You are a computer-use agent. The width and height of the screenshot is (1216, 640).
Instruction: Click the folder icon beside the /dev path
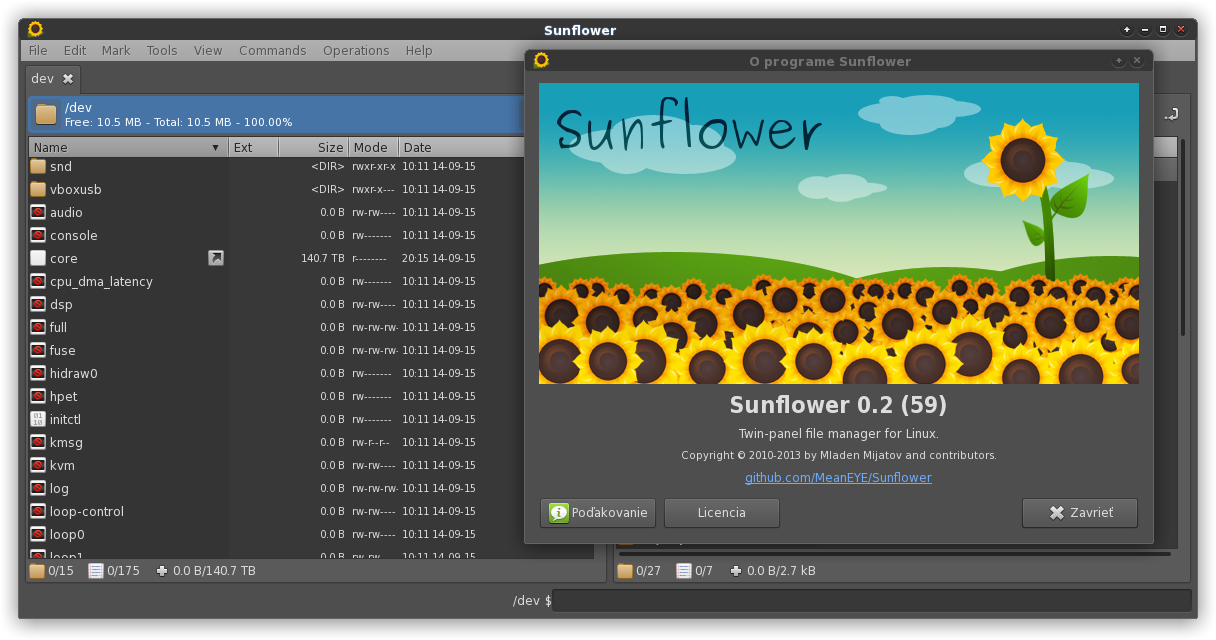46,114
